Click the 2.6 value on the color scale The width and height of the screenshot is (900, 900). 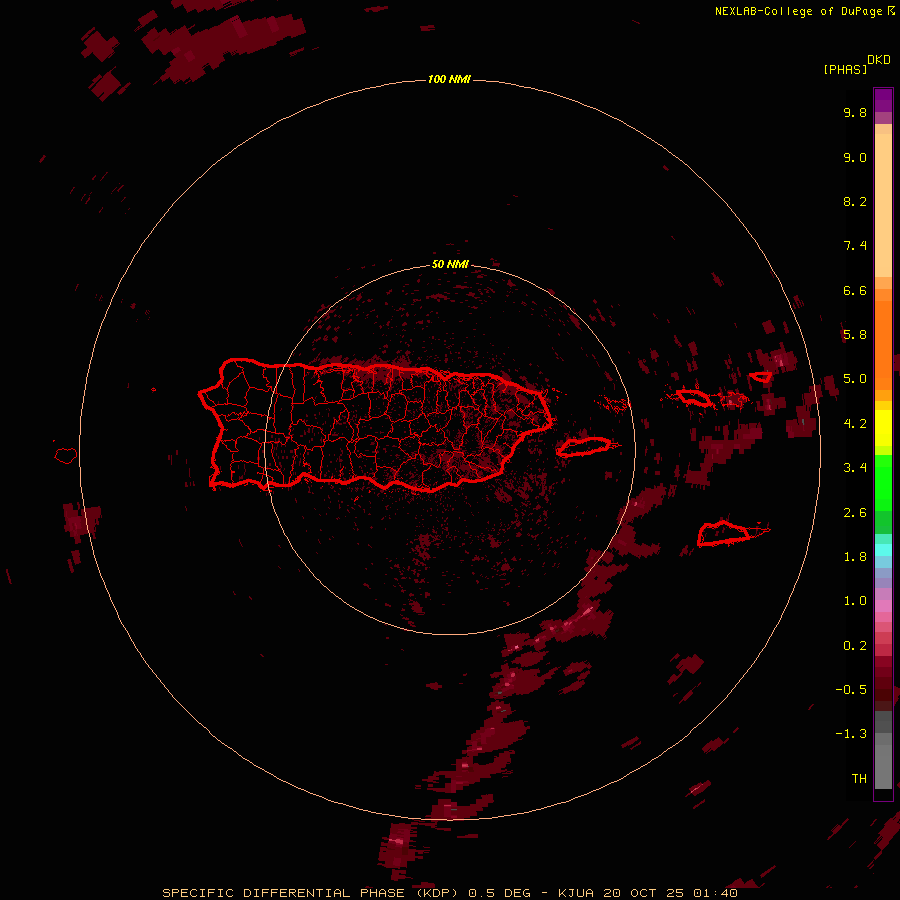(x=855, y=513)
